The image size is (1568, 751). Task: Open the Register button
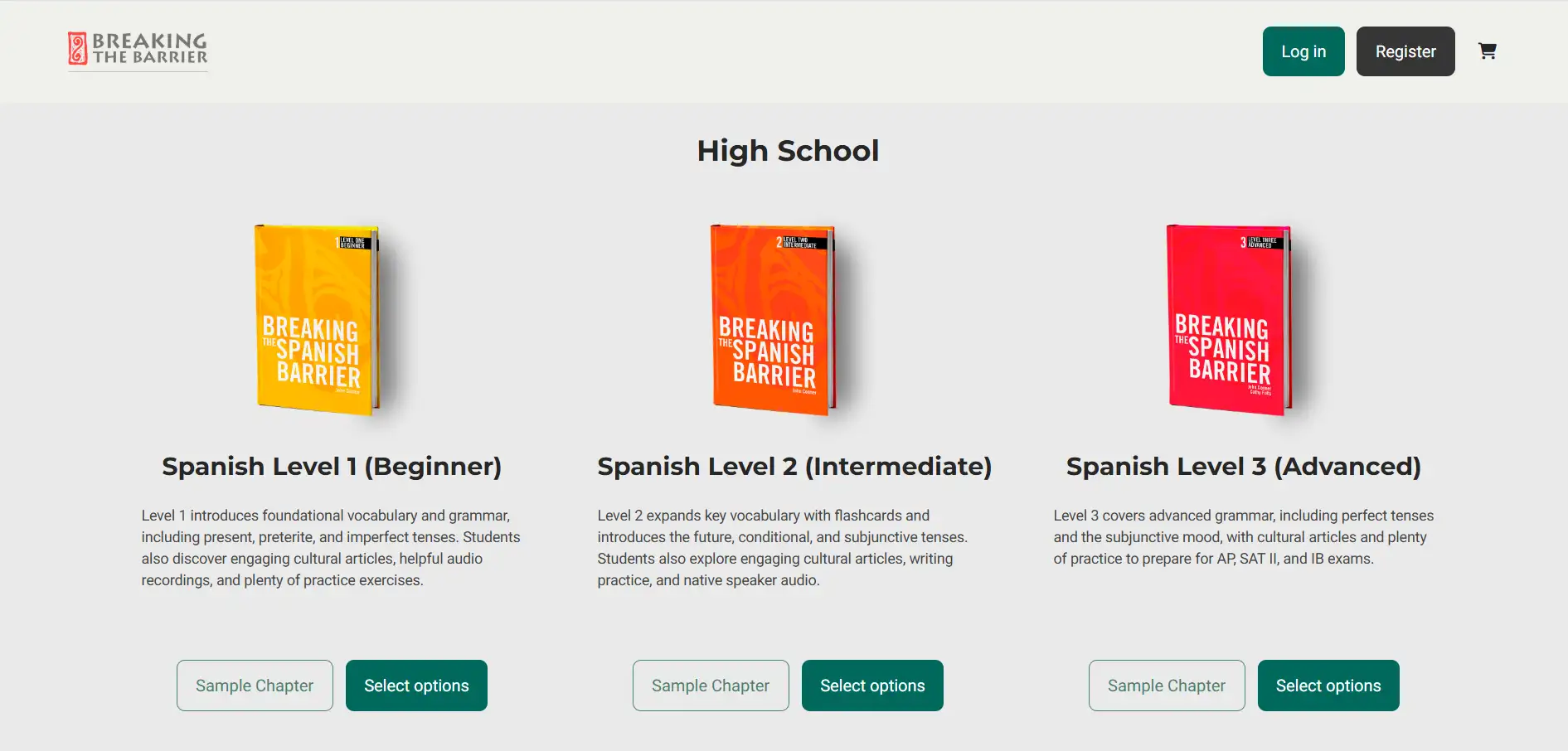1405,51
